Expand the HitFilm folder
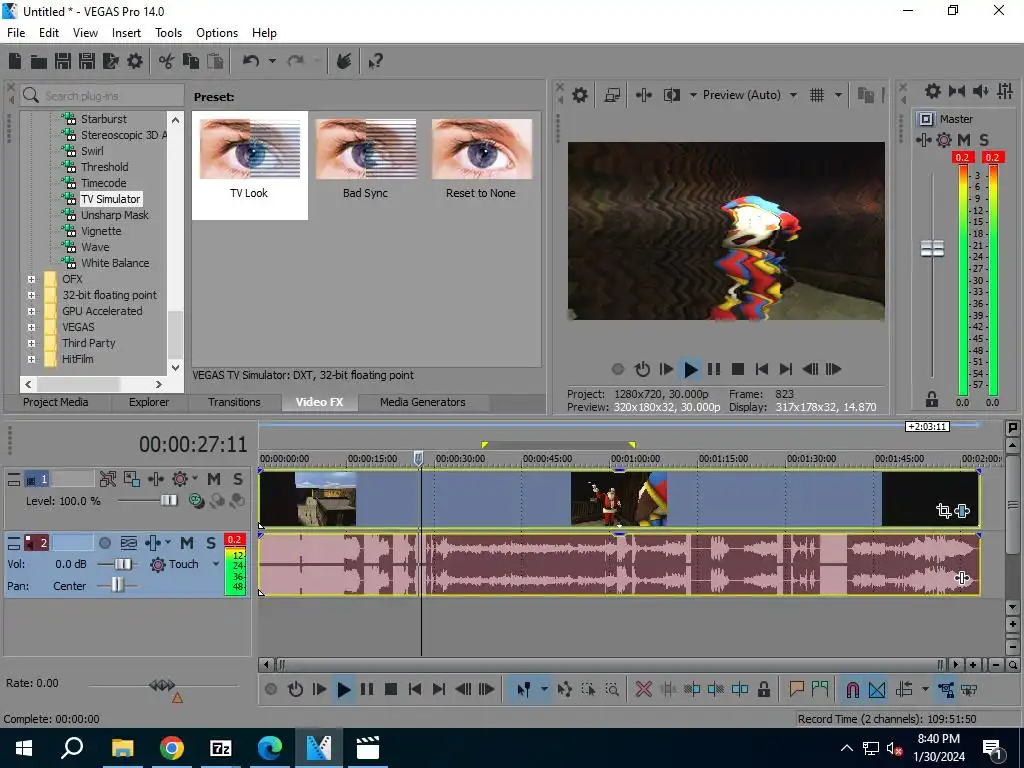The image size is (1024, 768). pyautogui.click(x=31, y=359)
